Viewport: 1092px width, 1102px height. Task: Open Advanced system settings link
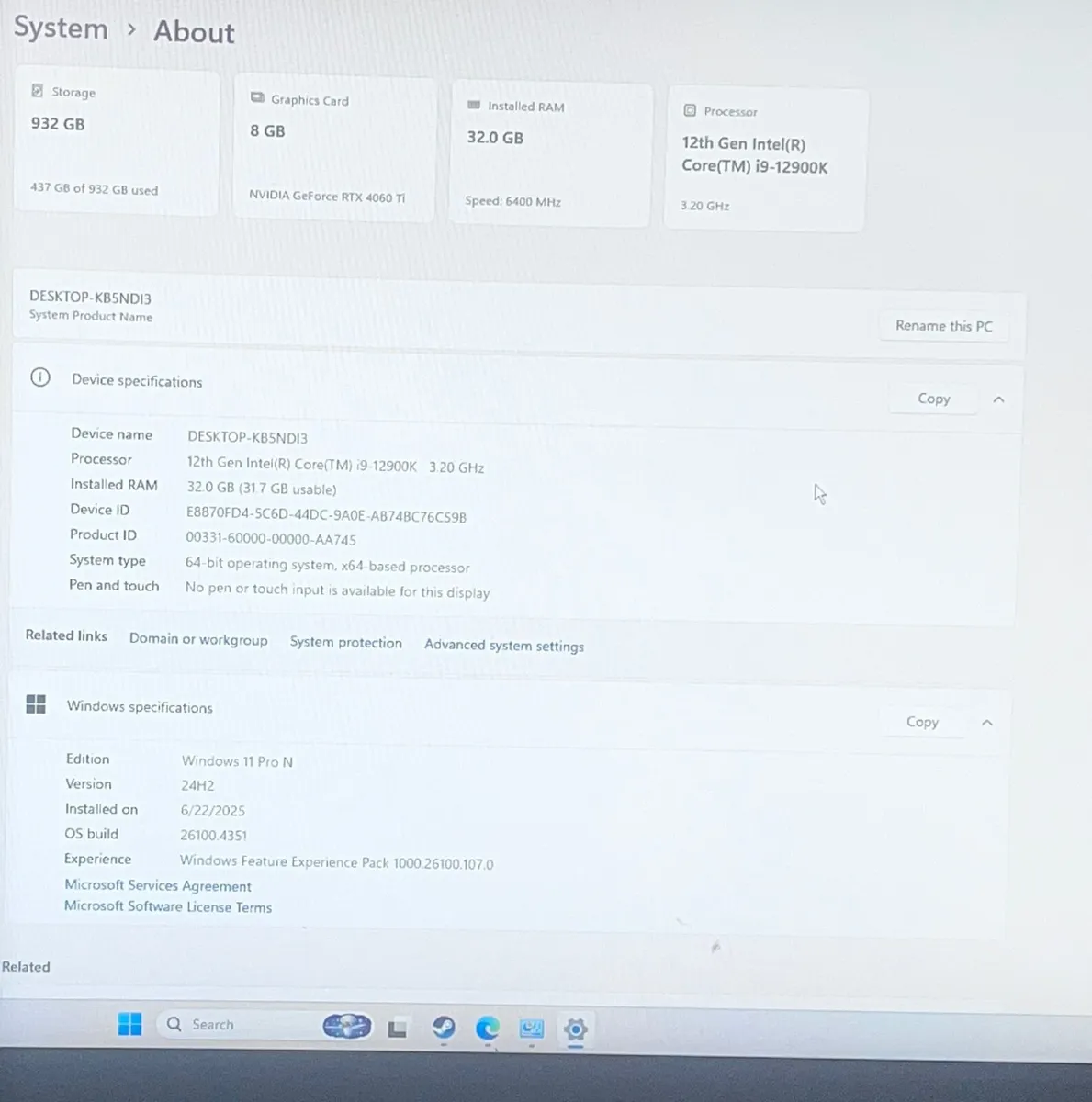[x=504, y=646]
